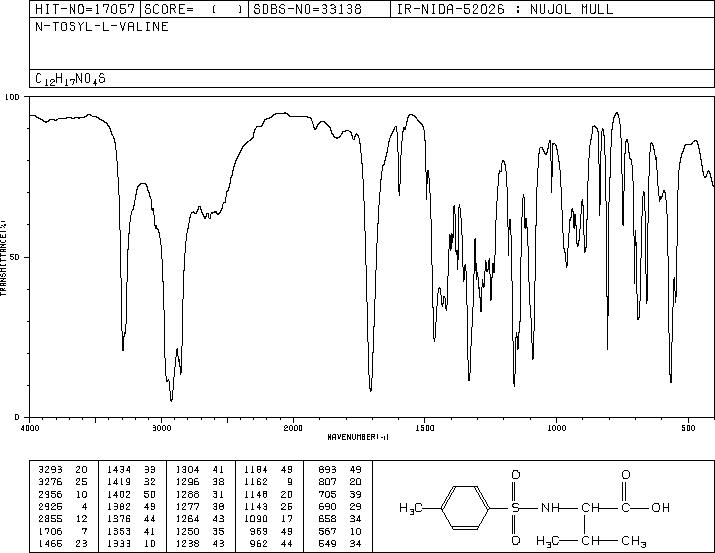Click the CH3 group at the structure's lower right
This screenshot has width=715, height=553.
point(634,542)
